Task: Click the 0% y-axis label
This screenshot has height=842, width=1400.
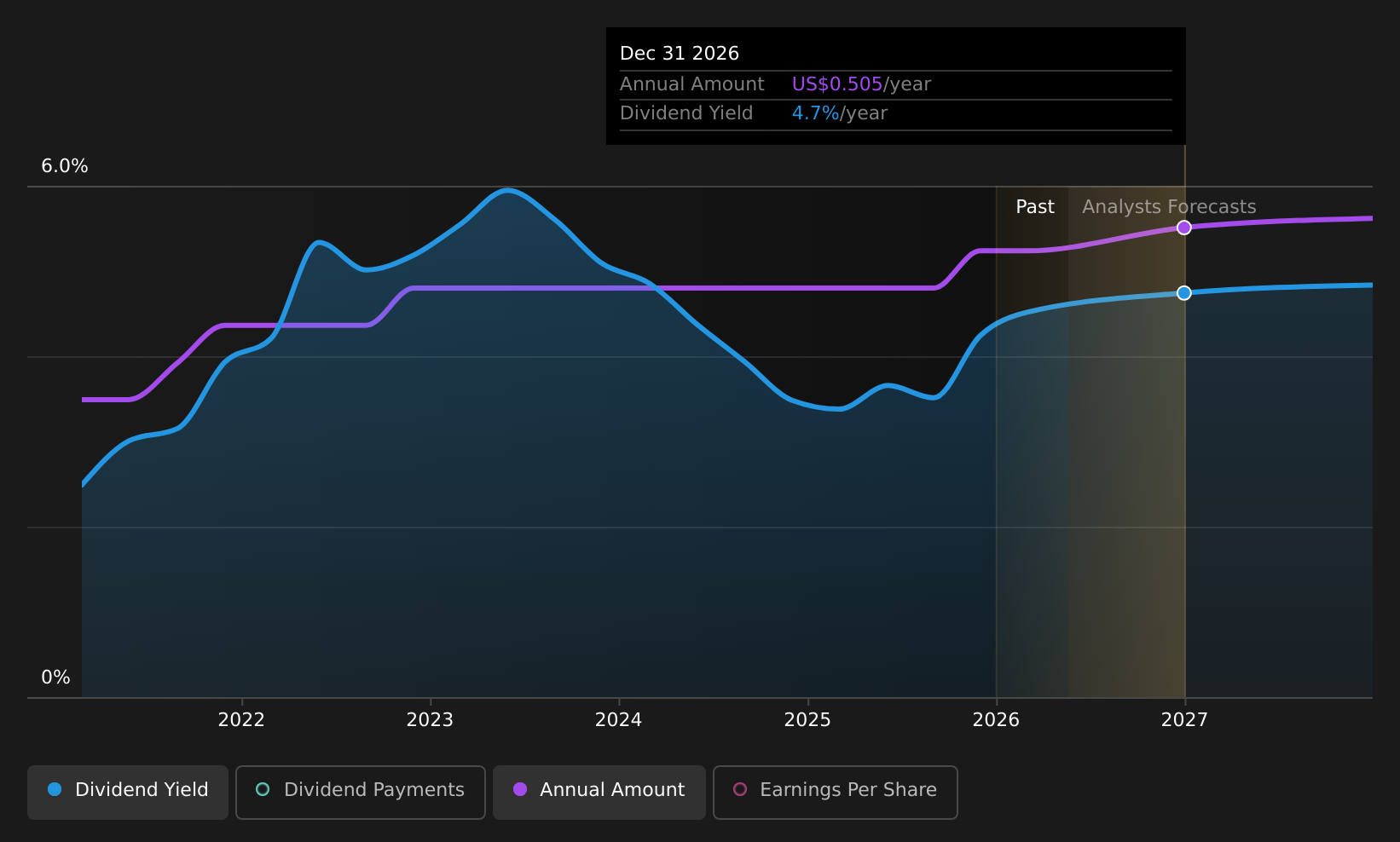Action: pos(55,678)
